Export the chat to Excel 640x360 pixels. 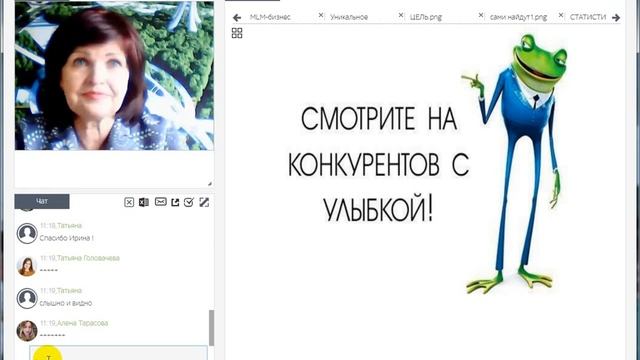144,202
